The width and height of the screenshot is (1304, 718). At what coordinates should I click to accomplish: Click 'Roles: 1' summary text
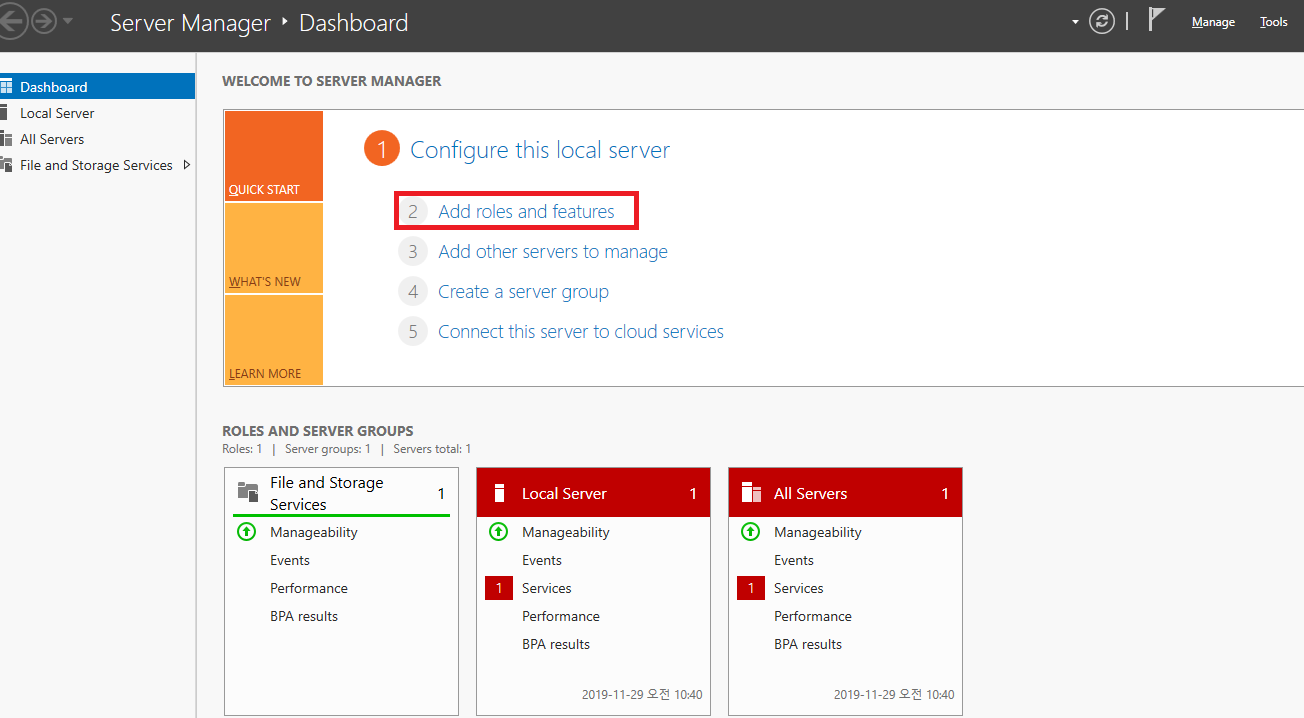(242, 449)
